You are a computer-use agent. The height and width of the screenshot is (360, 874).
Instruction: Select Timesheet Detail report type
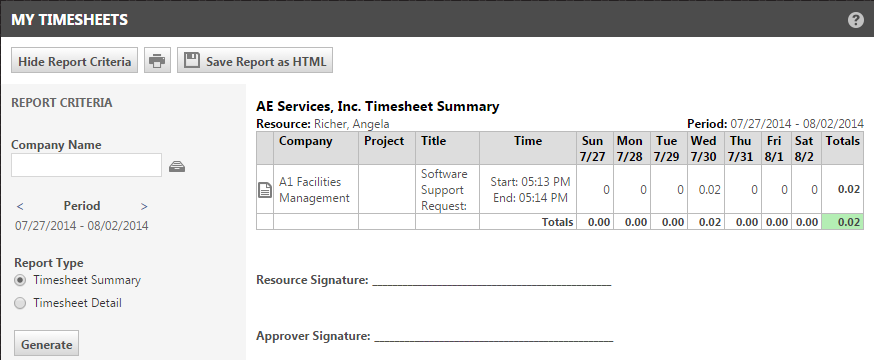tap(20, 304)
